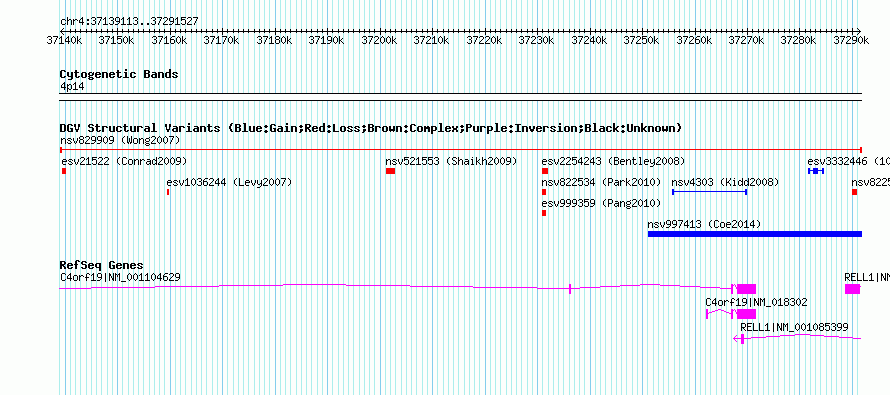
Task: Click the exon block under C4orf19|NM_018302
Action: tap(746, 314)
